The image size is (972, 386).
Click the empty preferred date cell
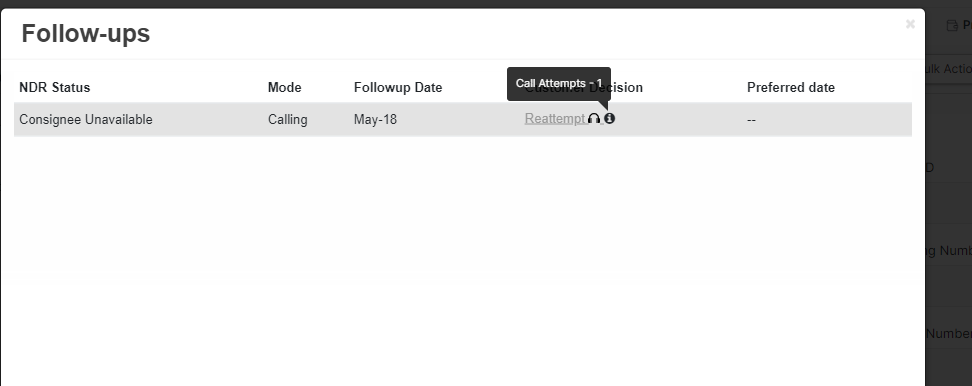(751, 120)
